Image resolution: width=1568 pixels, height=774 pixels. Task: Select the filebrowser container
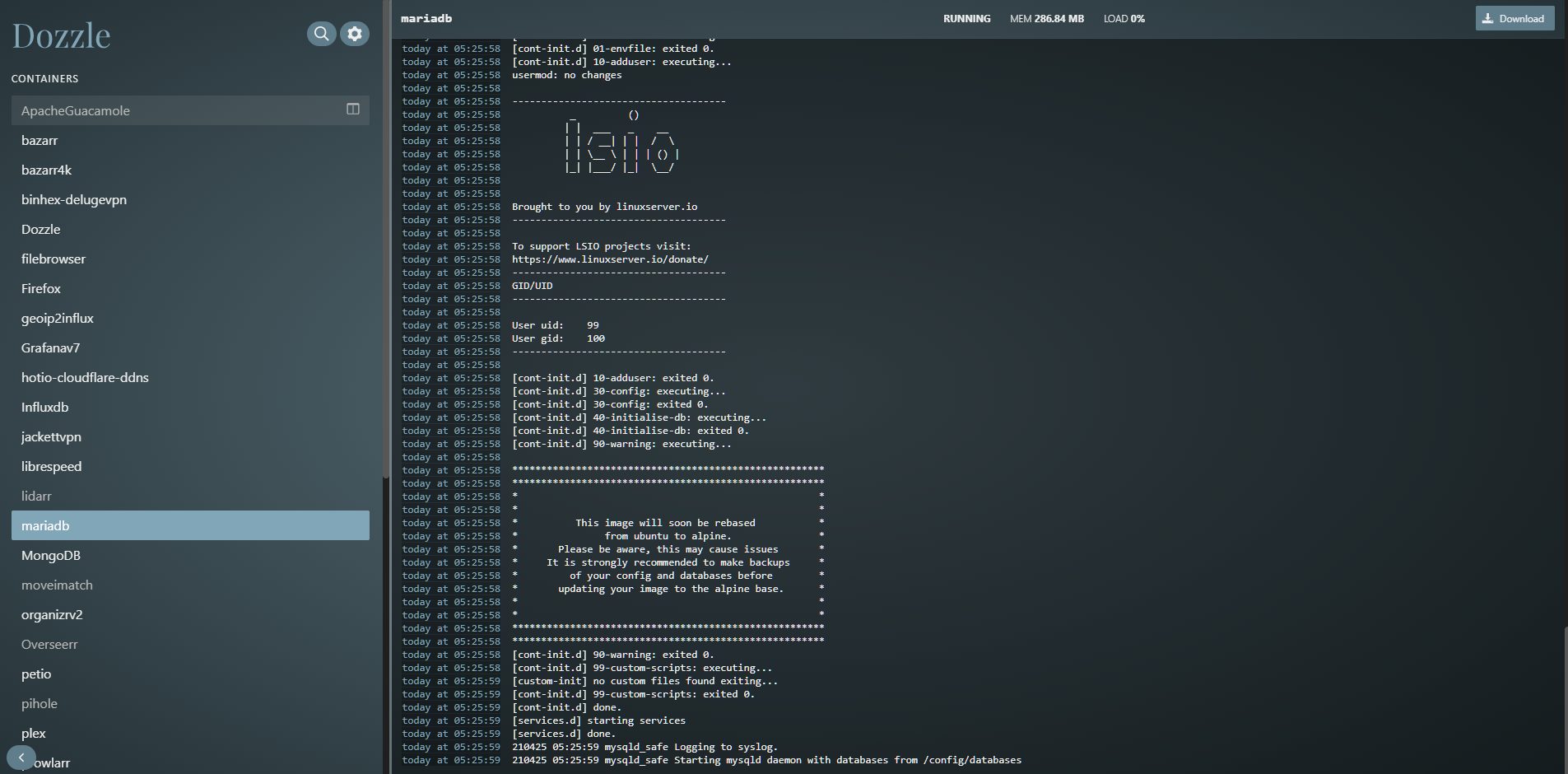point(54,259)
